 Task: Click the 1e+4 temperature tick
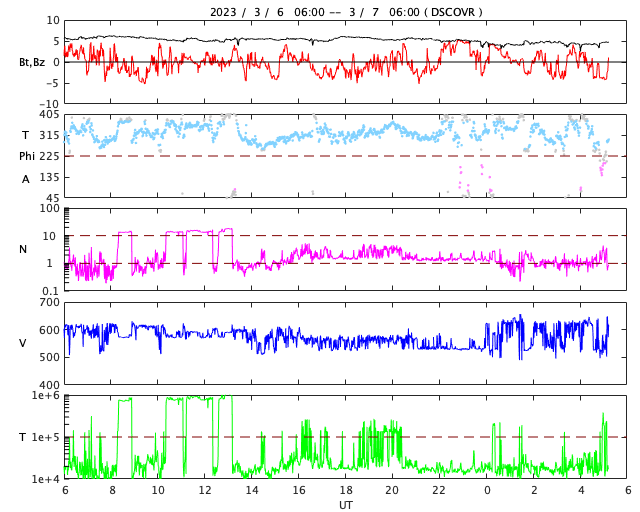coord(46,479)
